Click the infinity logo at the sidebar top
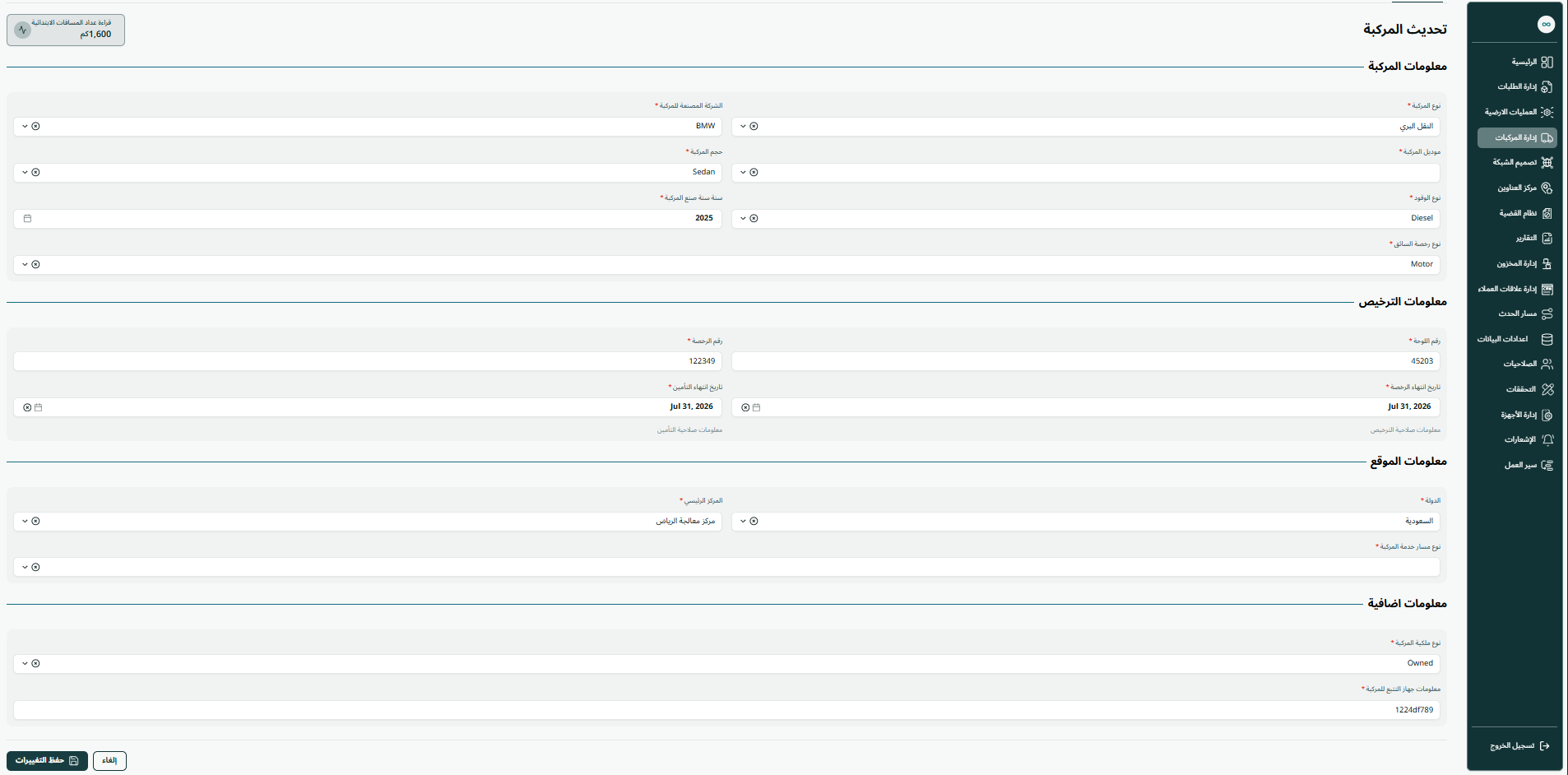 click(1546, 25)
